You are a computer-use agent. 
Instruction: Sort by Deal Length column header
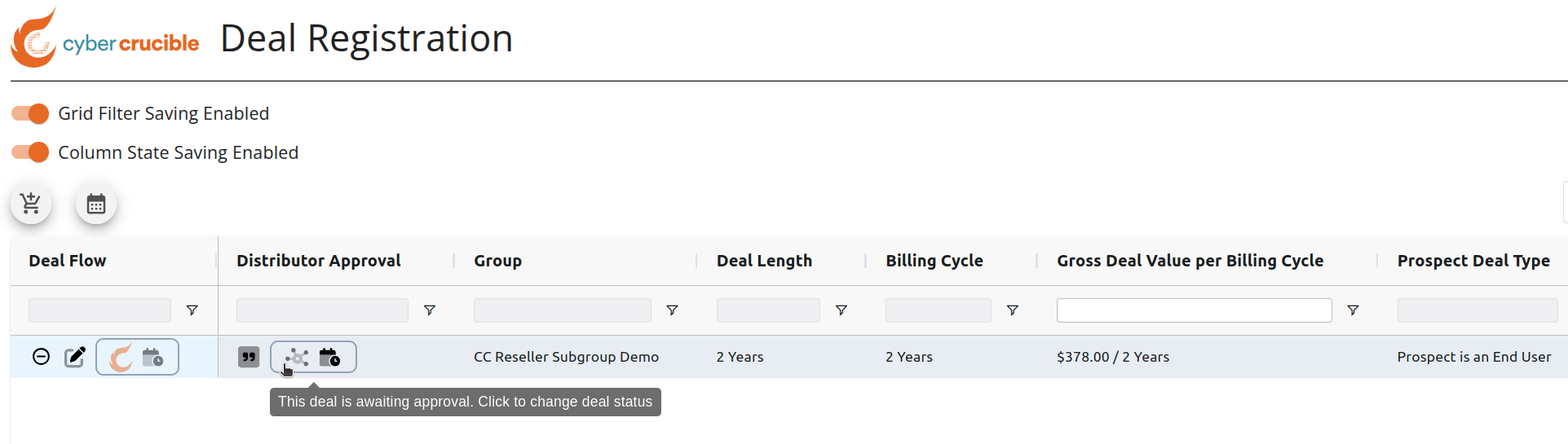tap(764, 261)
